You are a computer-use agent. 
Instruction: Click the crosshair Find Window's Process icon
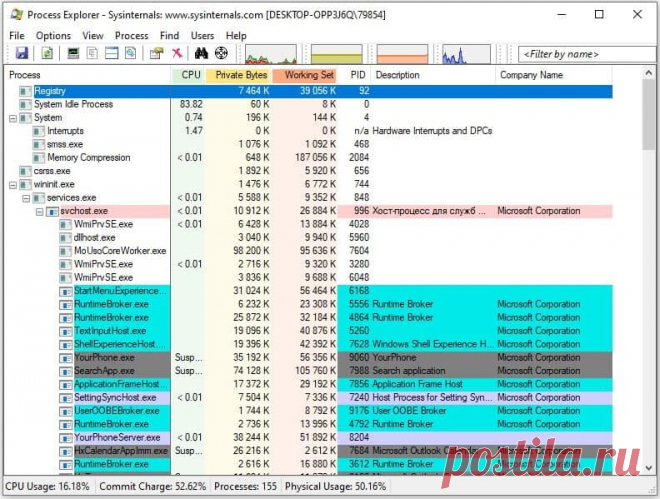click(221, 53)
